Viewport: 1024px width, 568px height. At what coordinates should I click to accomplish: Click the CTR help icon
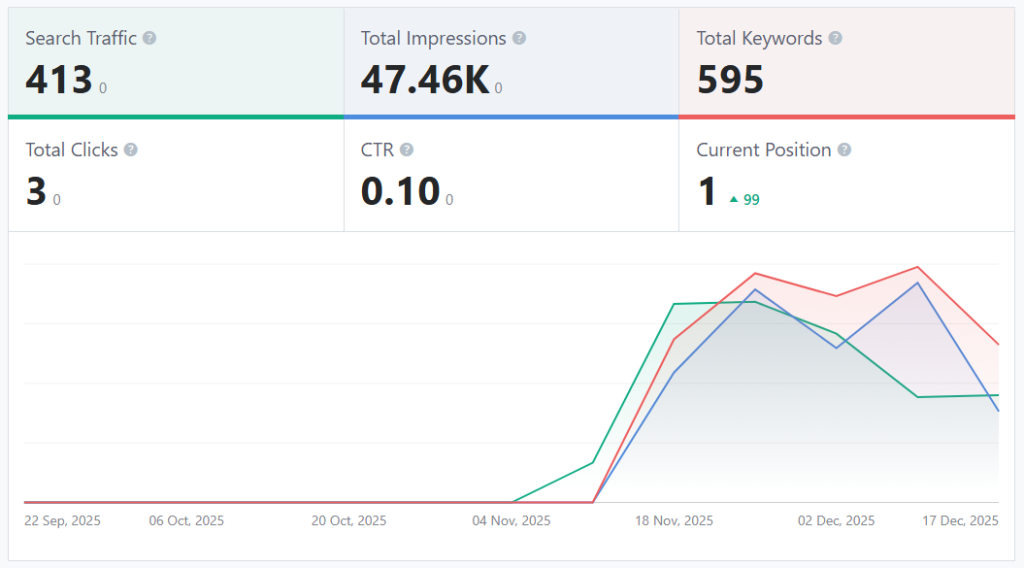click(x=407, y=150)
